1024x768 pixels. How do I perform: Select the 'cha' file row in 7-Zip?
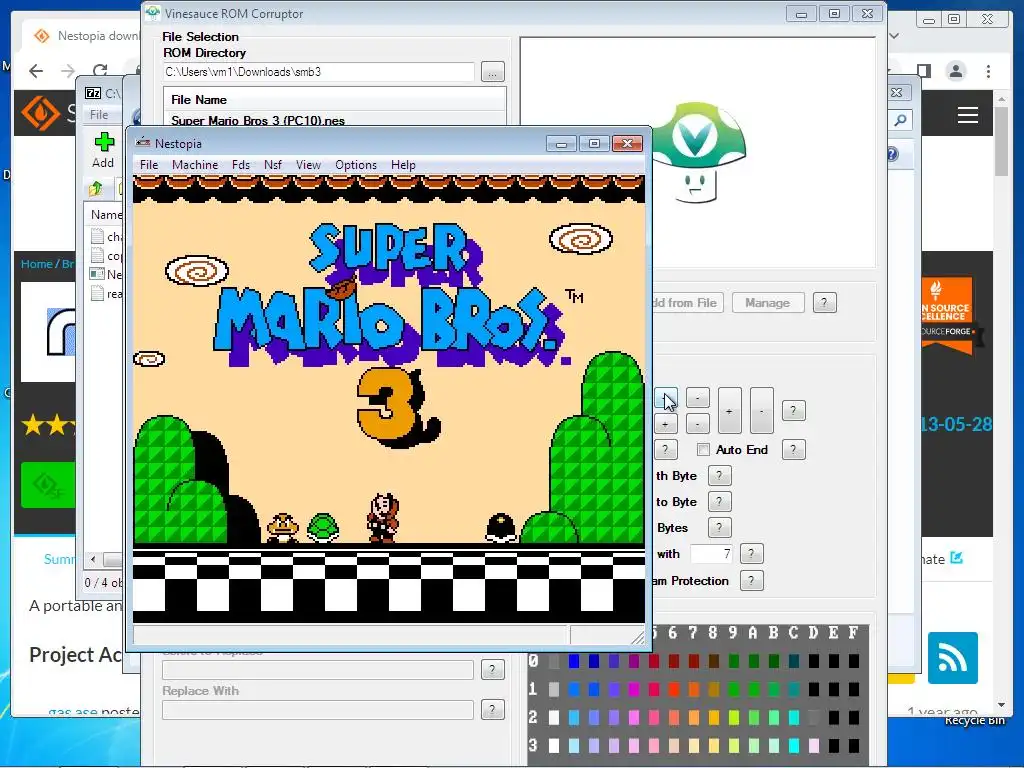coord(106,236)
